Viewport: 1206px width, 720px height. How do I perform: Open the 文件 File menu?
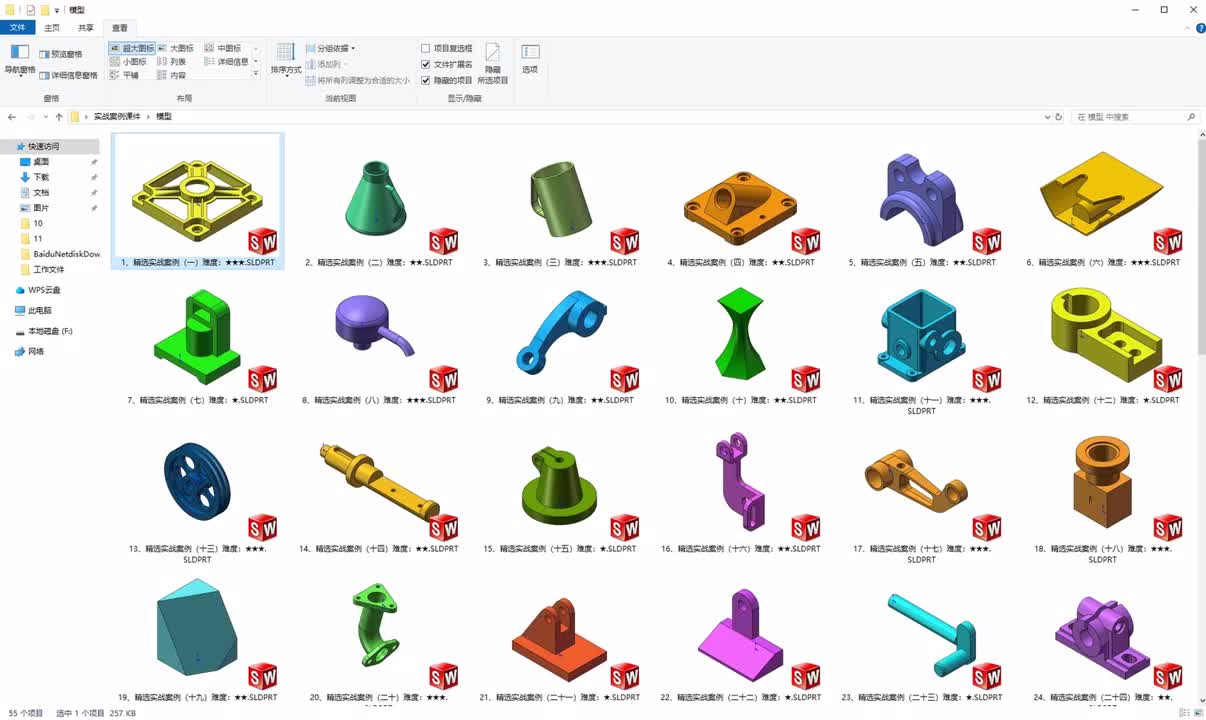click(x=18, y=28)
